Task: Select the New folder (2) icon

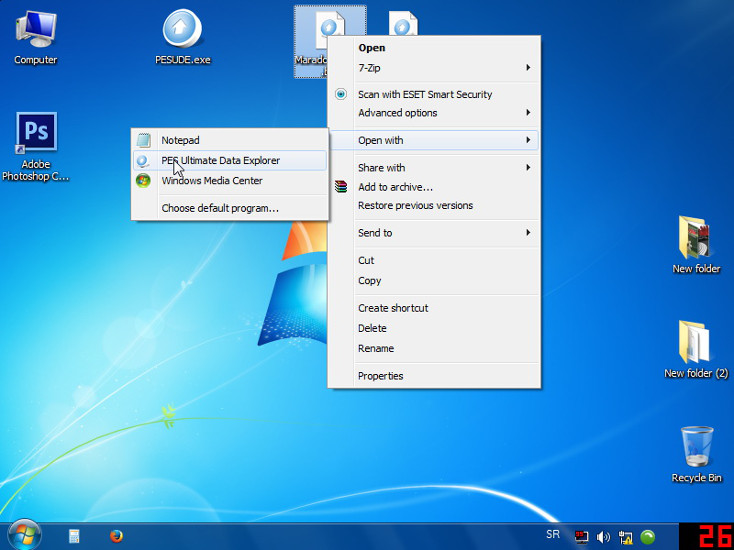Action: pos(696,349)
